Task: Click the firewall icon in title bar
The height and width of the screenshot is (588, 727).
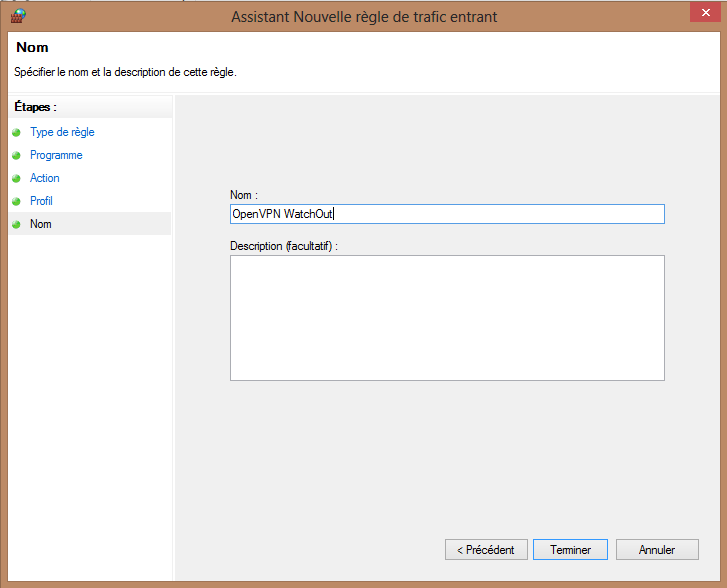Action: 18,16
